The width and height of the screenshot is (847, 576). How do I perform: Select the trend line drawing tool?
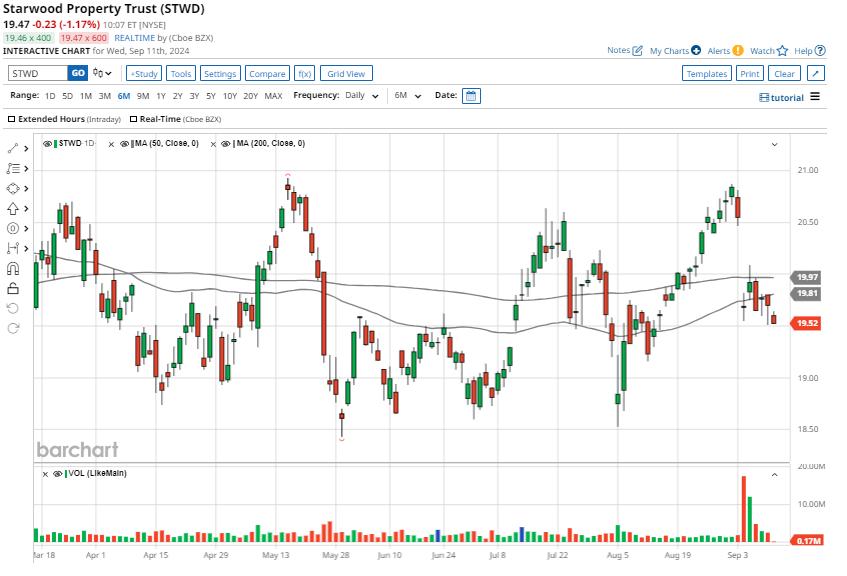tap(13, 148)
